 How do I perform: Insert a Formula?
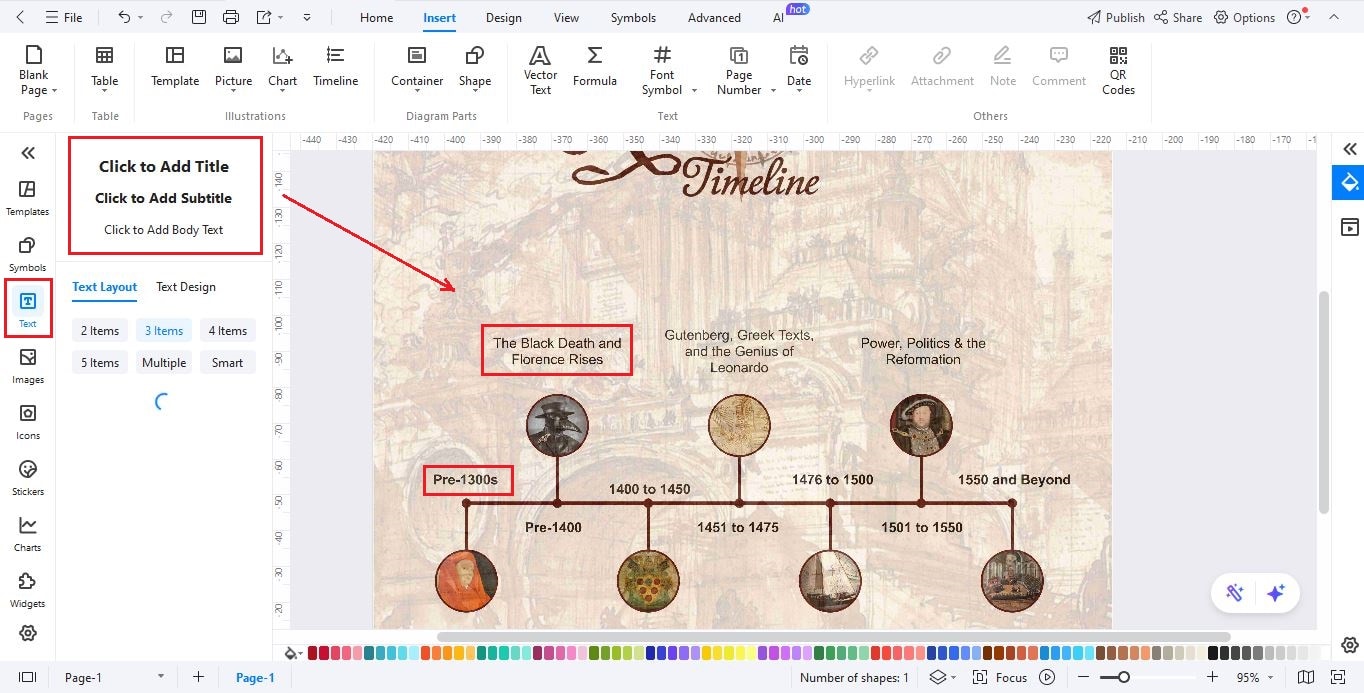(594, 67)
